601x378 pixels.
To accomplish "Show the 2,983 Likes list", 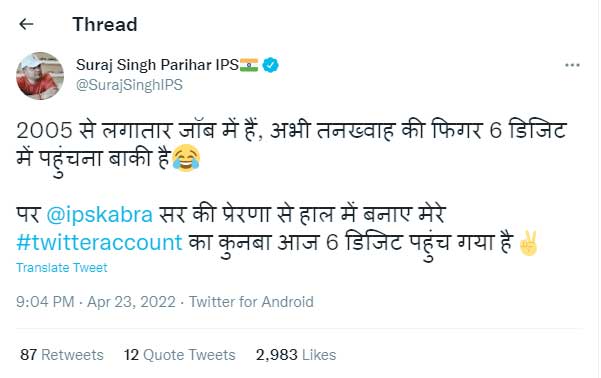I will pos(296,355).
